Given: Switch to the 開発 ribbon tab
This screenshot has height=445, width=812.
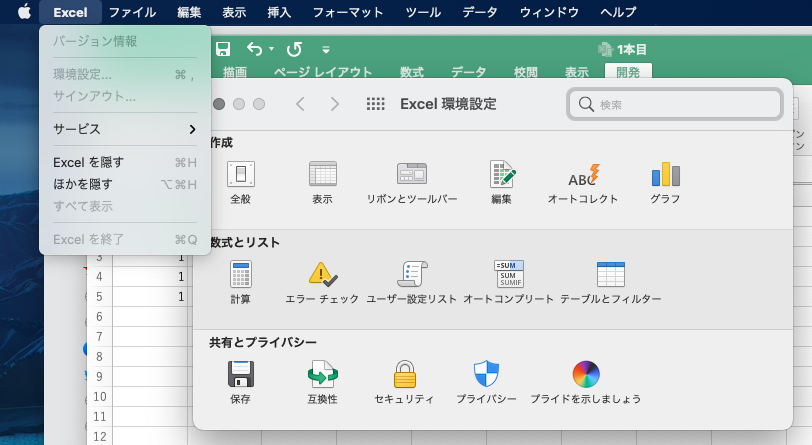Looking at the screenshot, I should [x=628, y=72].
